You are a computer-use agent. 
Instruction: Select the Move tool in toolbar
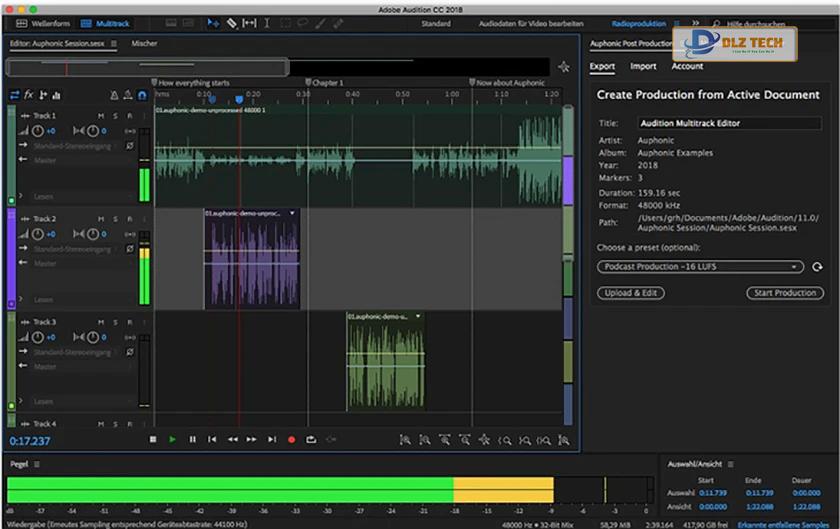[x=213, y=23]
